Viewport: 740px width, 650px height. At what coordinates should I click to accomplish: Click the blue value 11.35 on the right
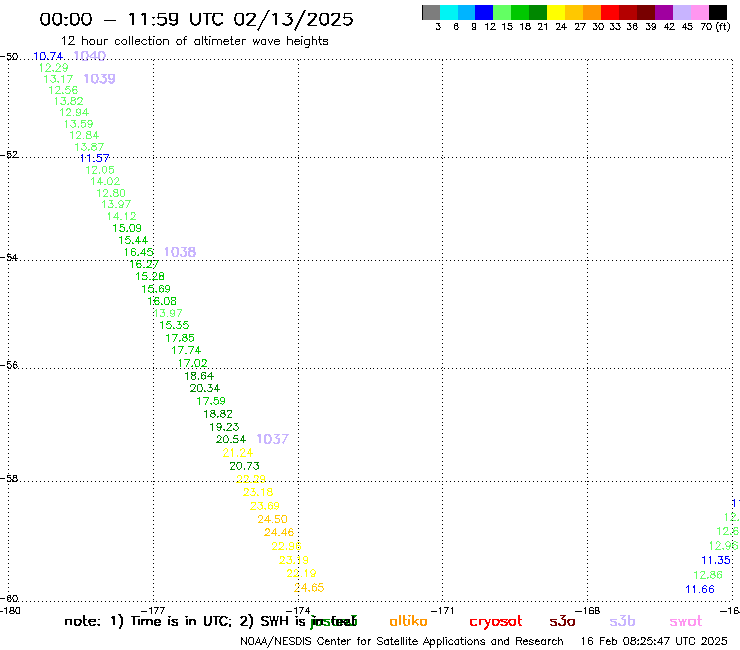(x=716, y=560)
